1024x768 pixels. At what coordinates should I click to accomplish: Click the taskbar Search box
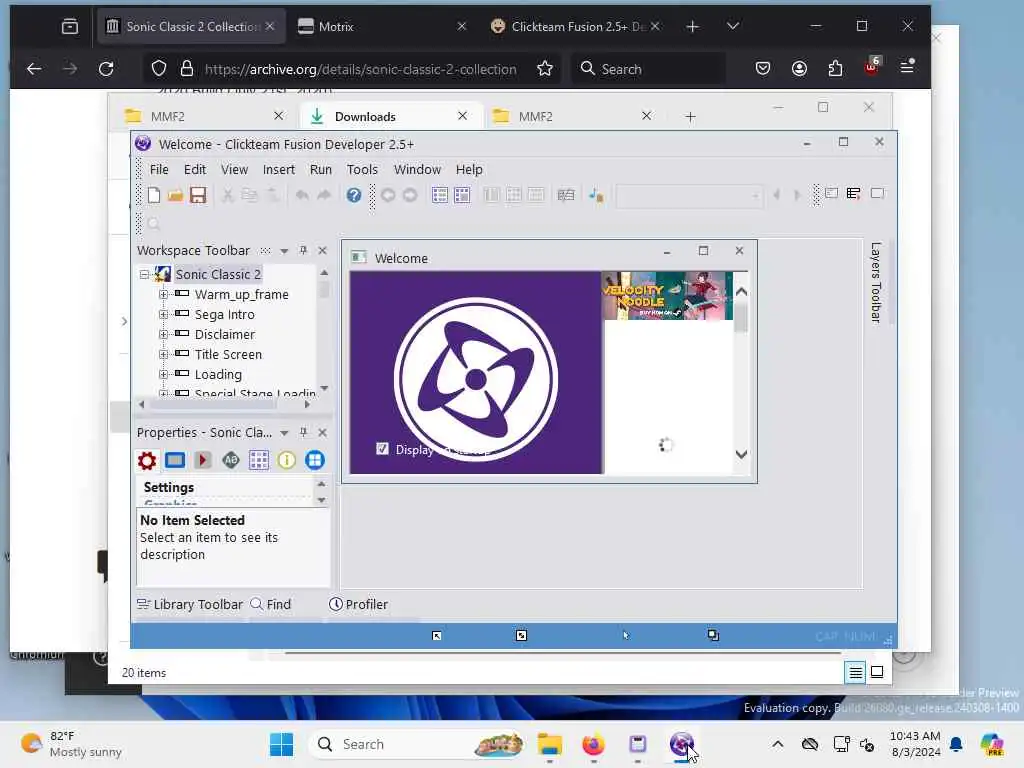pos(418,744)
